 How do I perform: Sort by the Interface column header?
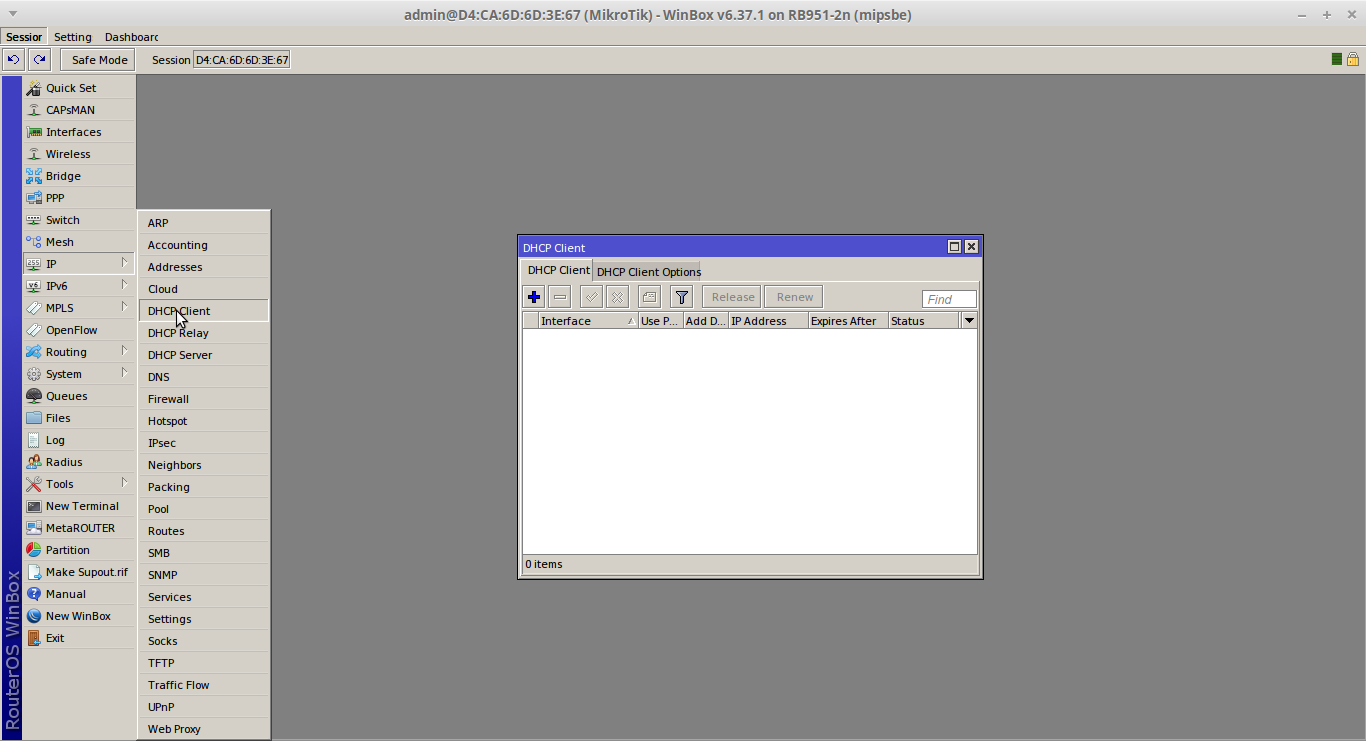[588, 321]
